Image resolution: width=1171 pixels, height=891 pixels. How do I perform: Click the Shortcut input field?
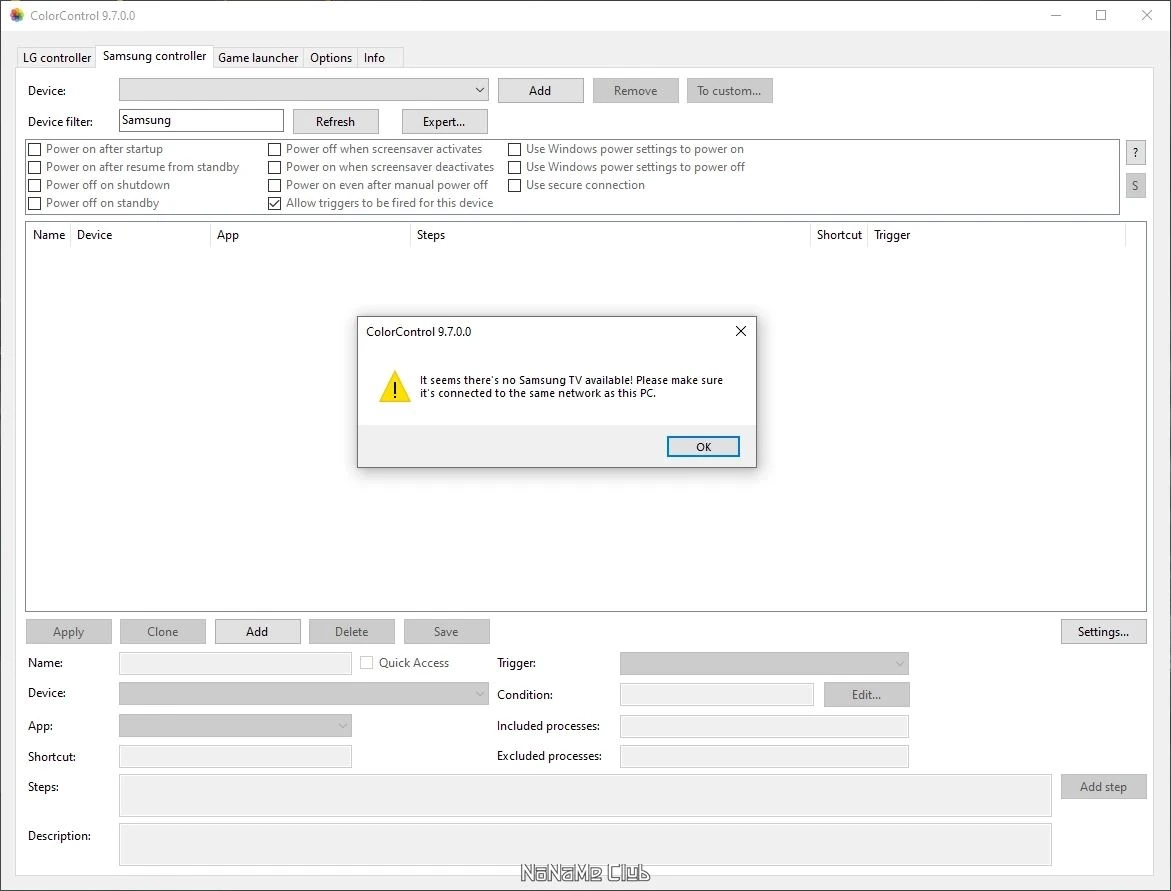(x=235, y=756)
